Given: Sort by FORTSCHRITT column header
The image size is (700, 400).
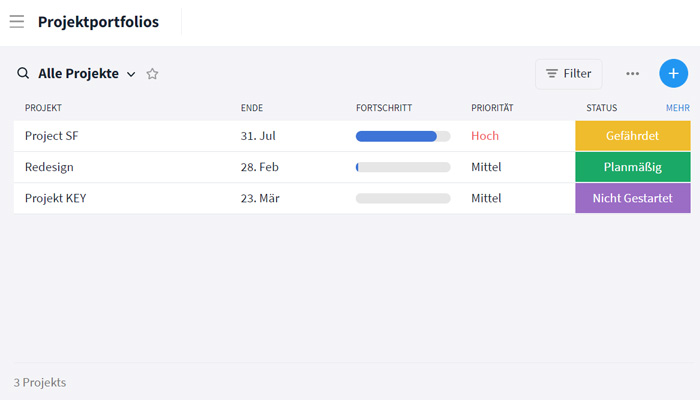Looking at the screenshot, I should point(384,108).
